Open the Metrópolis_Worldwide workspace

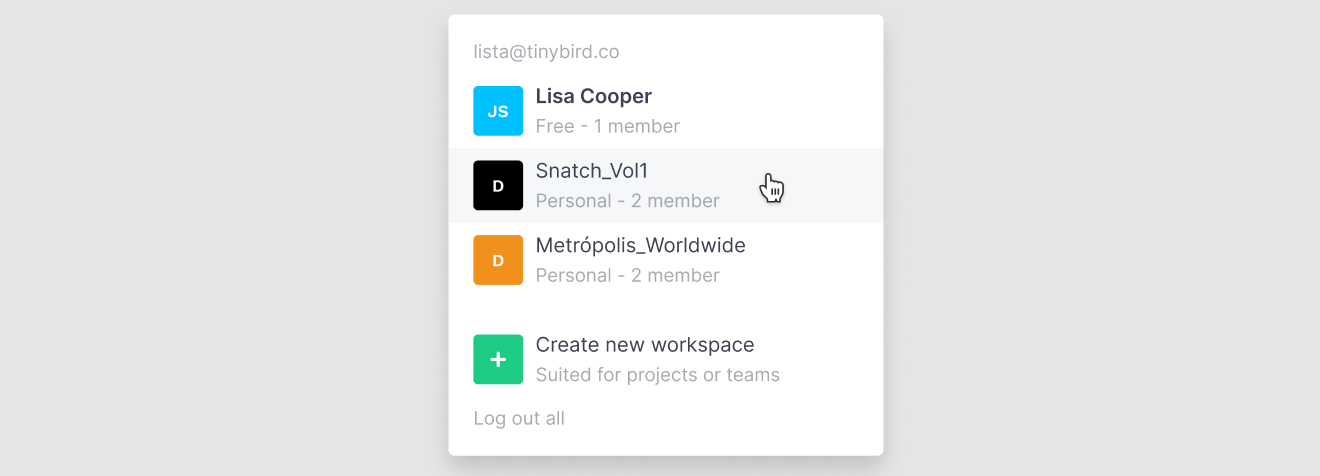[x=640, y=245]
